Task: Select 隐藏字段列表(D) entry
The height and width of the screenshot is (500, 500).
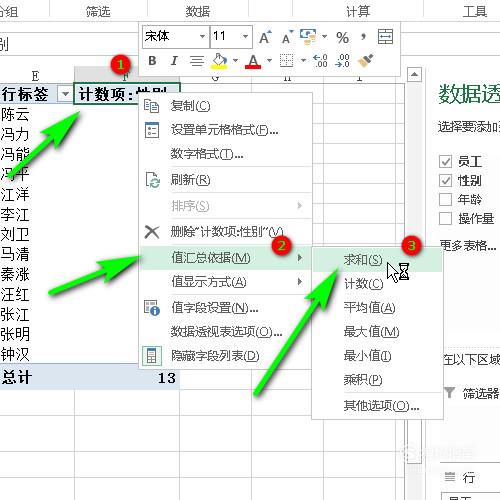Action: point(225,356)
